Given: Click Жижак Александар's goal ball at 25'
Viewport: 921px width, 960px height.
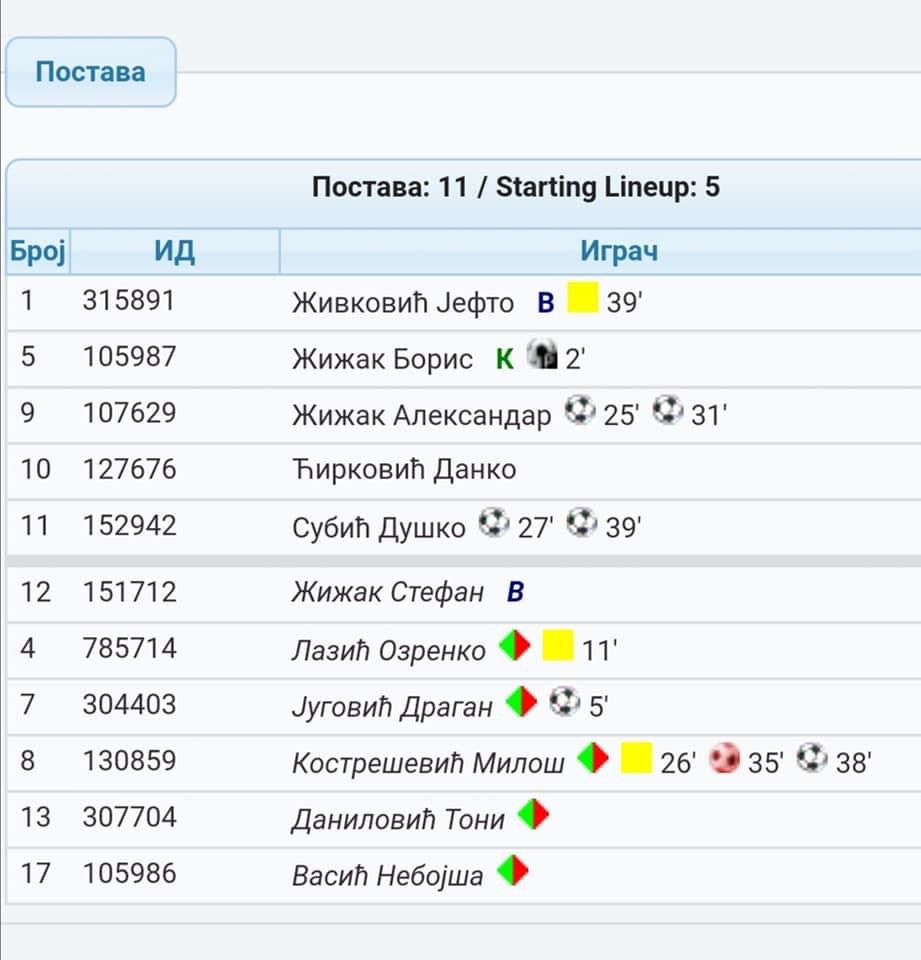Looking at the screenshot, I should click(579, 410).
